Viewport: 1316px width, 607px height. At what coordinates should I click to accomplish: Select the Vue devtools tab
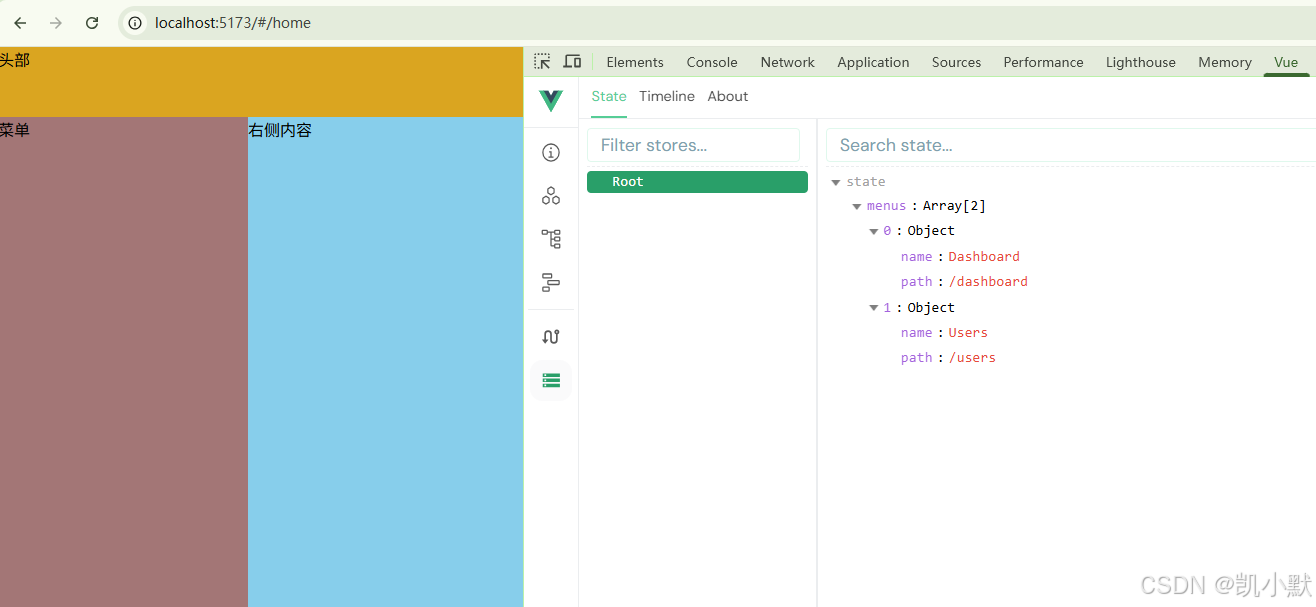point(1286,62)
